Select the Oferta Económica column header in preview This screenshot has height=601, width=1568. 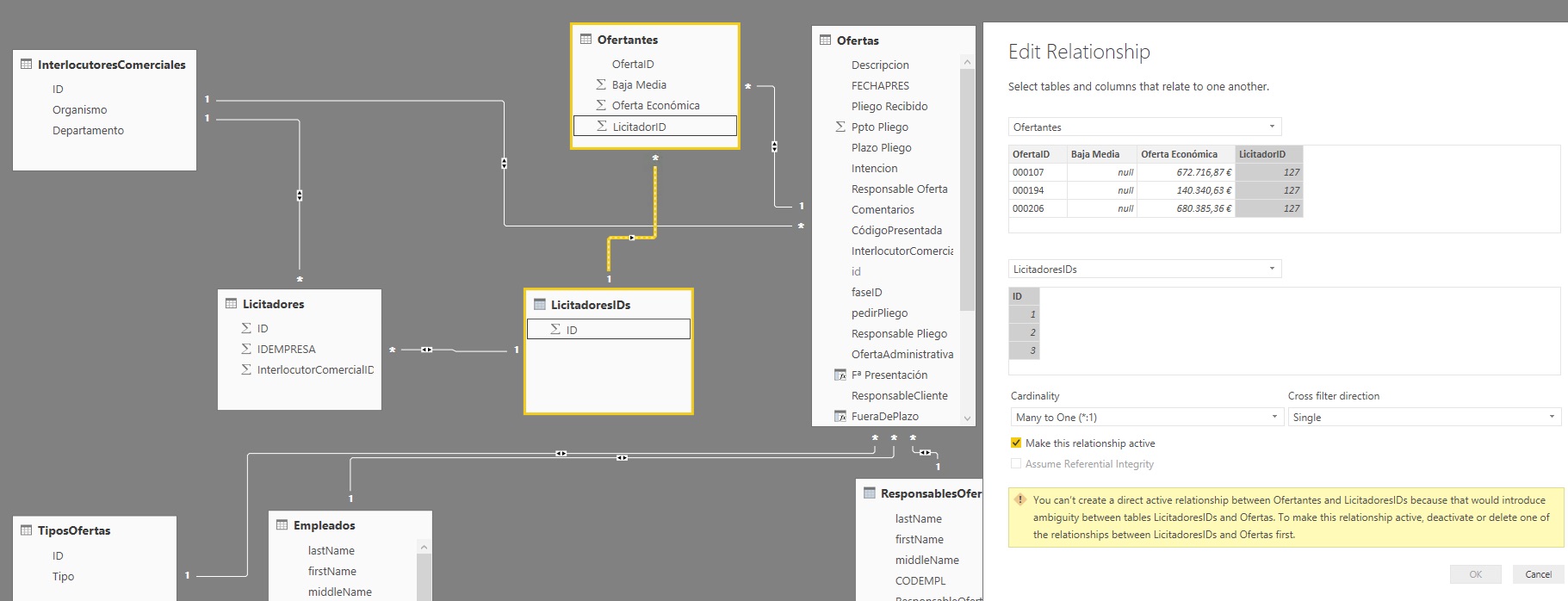point(1186,154)
